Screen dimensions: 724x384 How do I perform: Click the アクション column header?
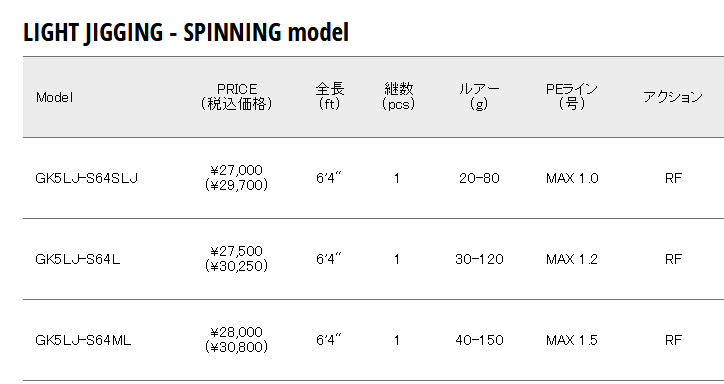click(673, 97)
